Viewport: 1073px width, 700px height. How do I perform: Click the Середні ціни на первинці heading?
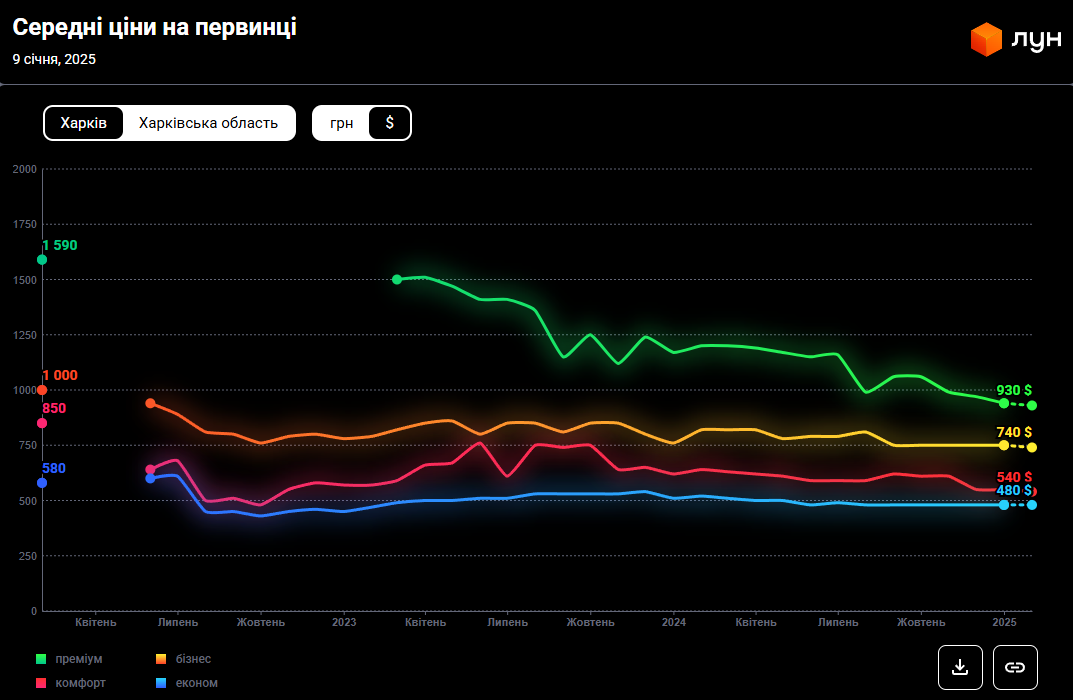(154, 28)
